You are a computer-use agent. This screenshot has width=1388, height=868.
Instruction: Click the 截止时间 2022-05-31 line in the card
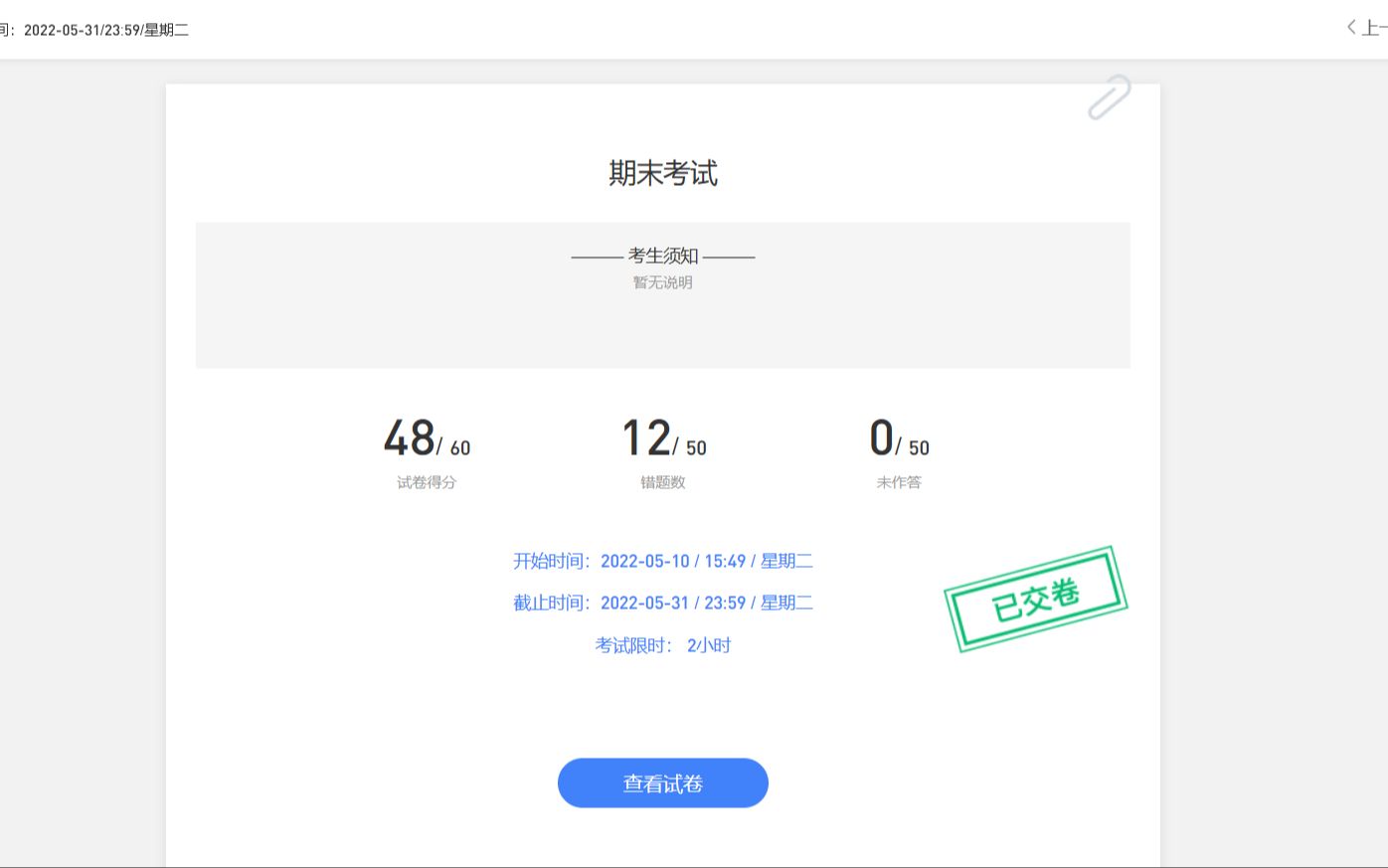click(663, 603)
